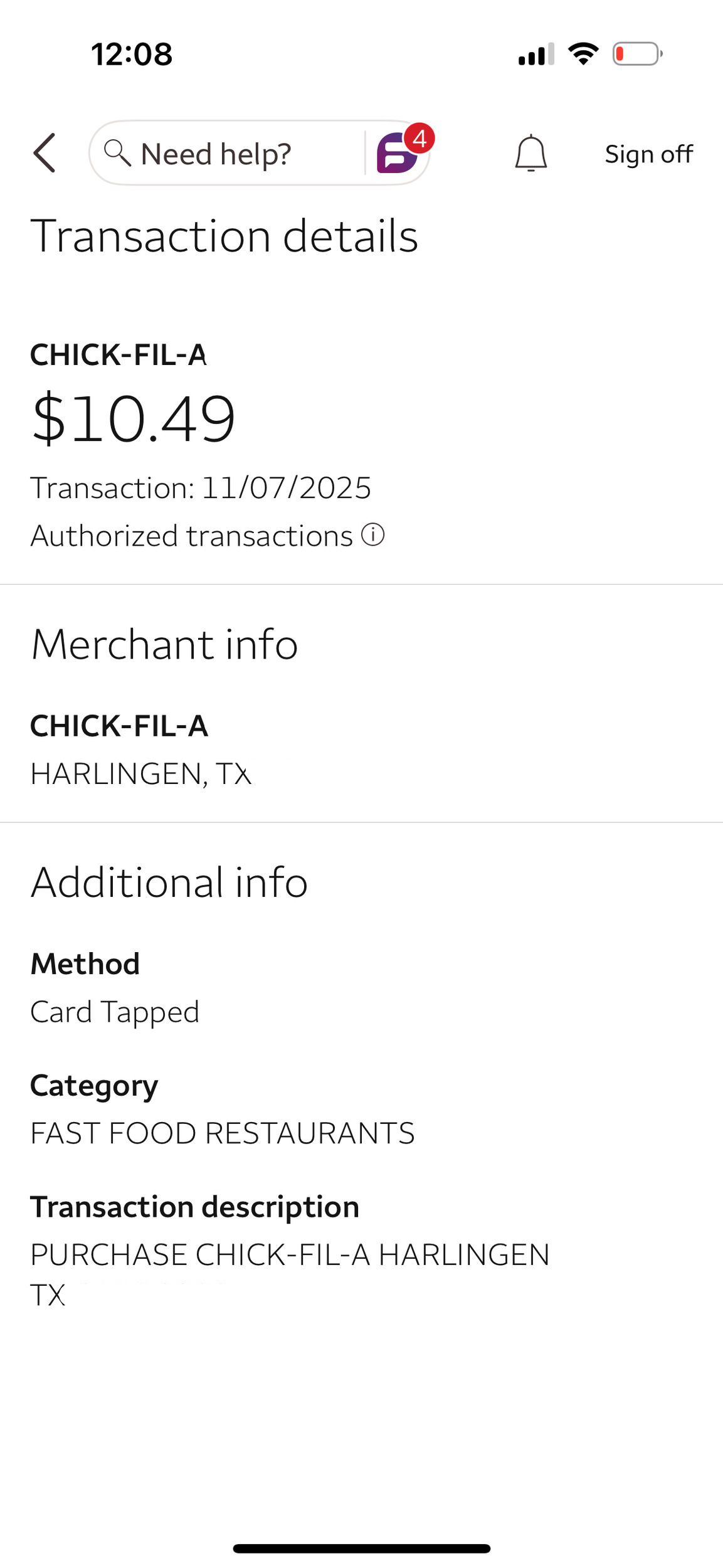Open the chat assistant with 4 notifications
This screenshot has width=723, height=1568.
398,152
